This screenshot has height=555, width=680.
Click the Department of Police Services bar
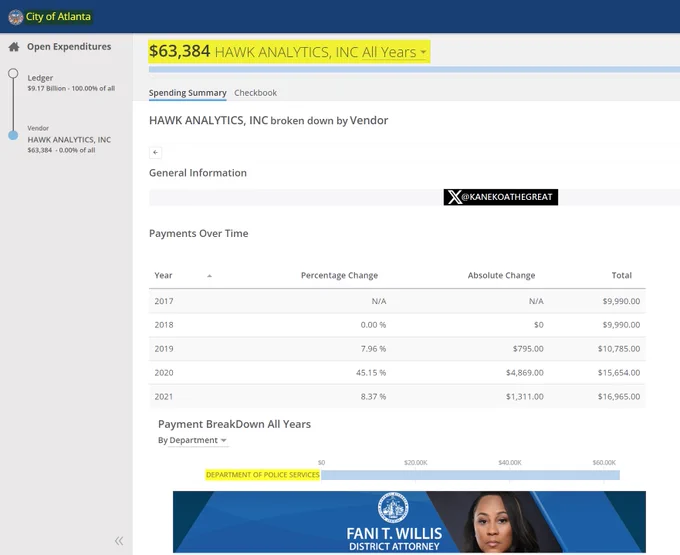click(x=470, y=475)
